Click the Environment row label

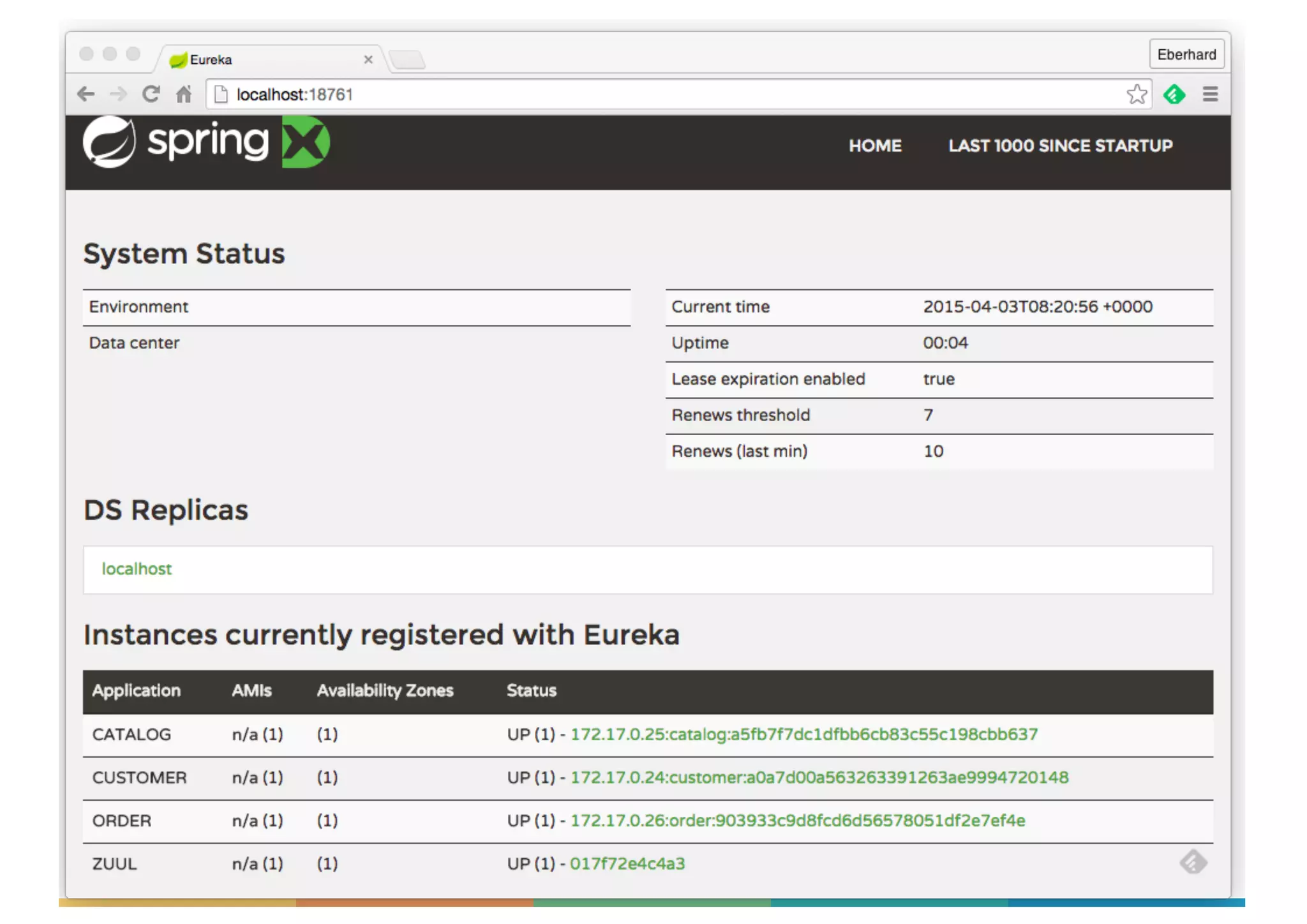pos(138,306)
